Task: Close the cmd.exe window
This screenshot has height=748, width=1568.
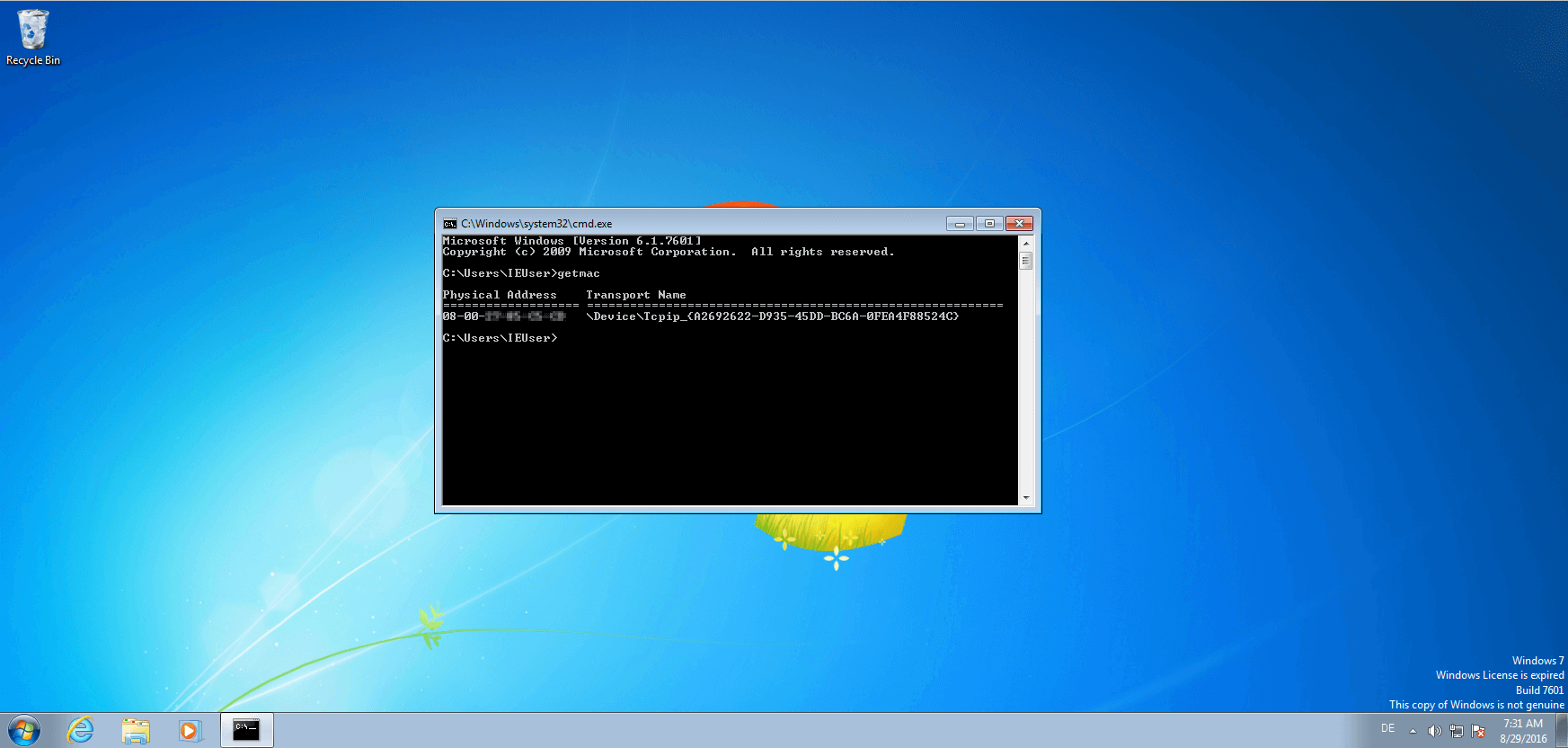Action: (1019, 223)
